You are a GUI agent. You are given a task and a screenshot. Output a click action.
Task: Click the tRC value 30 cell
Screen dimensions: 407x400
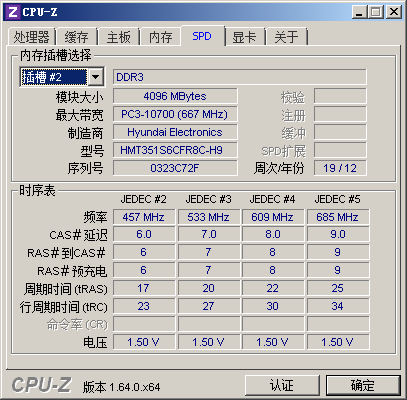[x=273, y=306]
